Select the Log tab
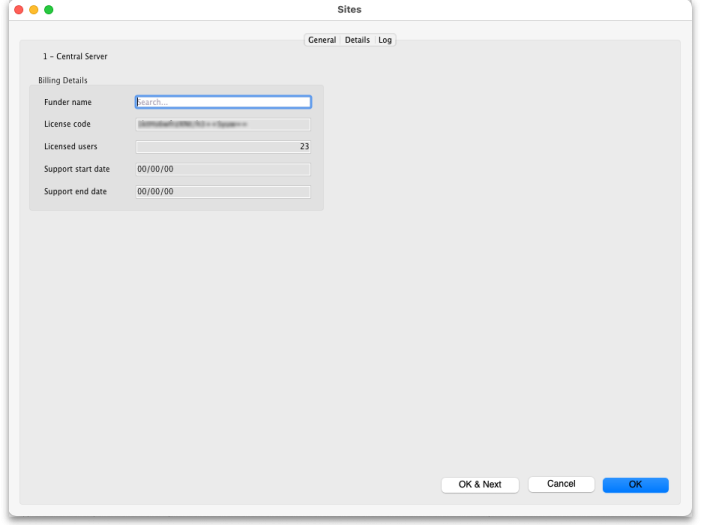This screenshot has width=701, height=525. pyautogui.click(x=385, y=40)
